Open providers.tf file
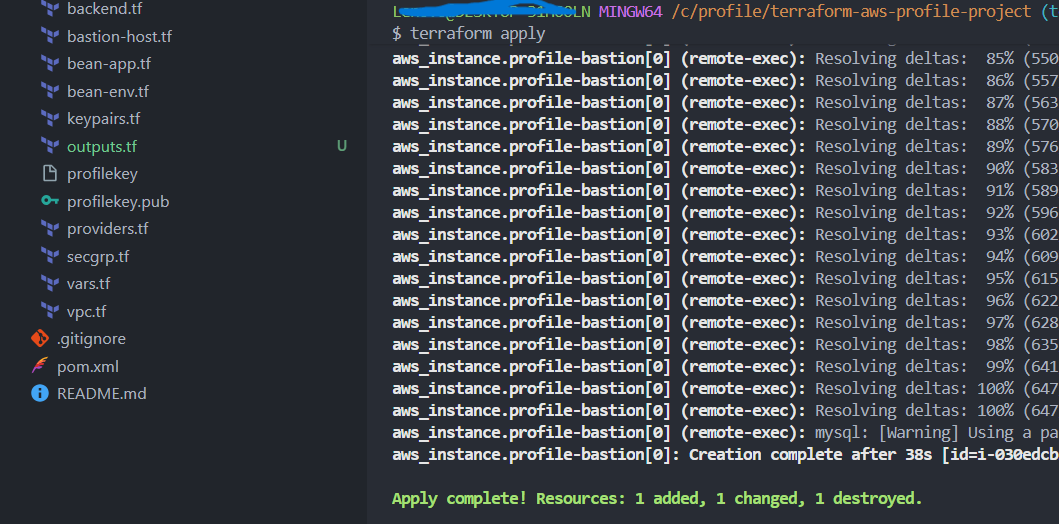 tap(107, 229)
